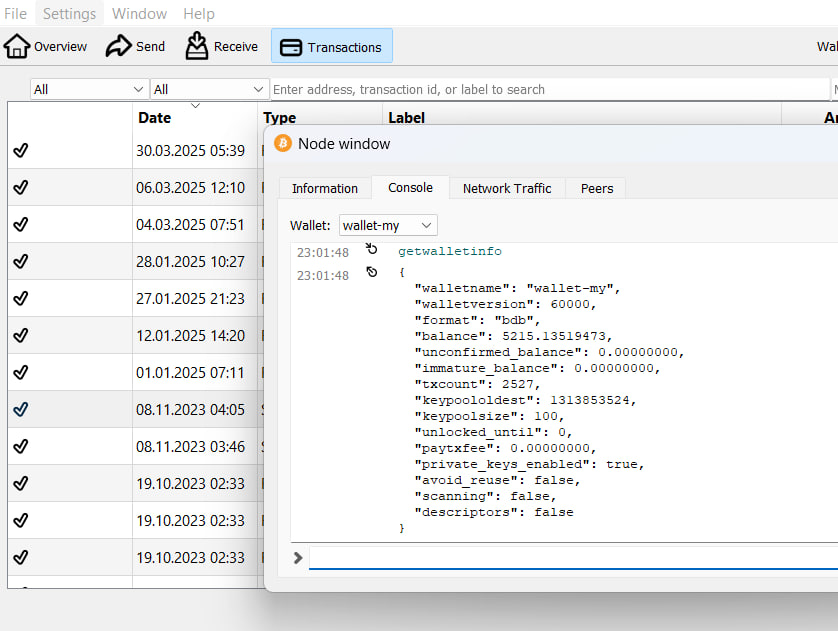Select the Transactions toolbar button
Image resolution: width=838 pixels, height=631 pixels.
pyautogui.click(x=331, y=46)
